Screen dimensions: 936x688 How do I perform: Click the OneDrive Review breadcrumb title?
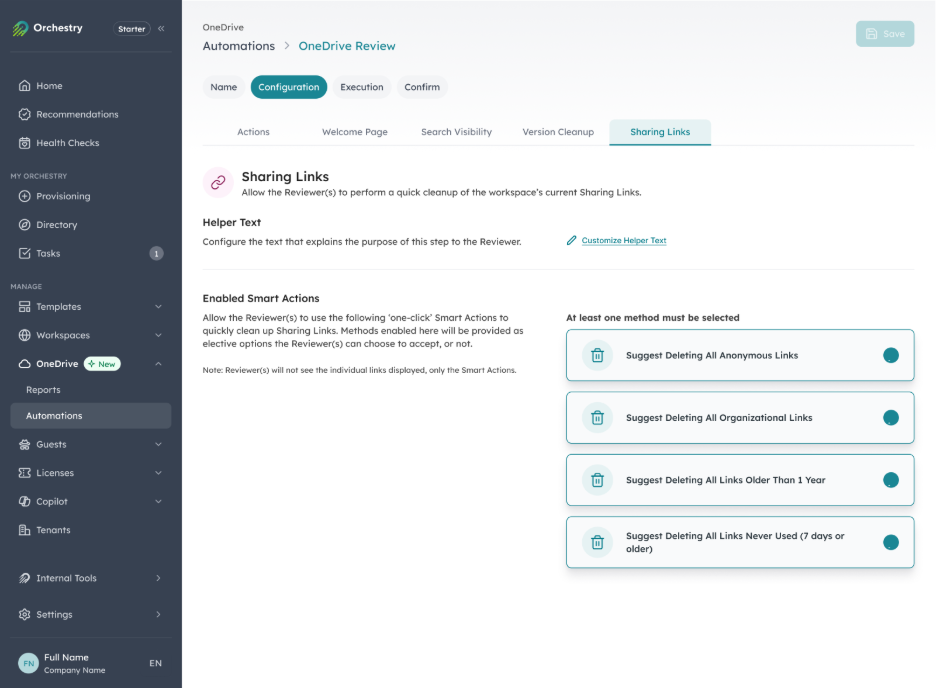[347, 46]
